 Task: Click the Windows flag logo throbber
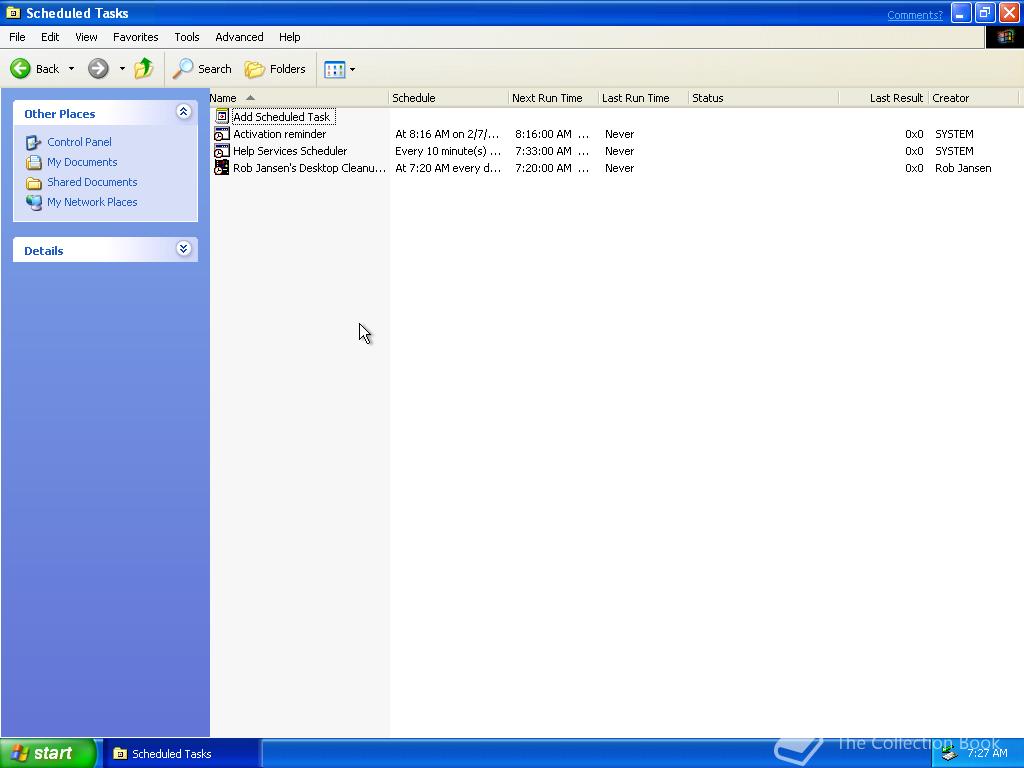tap(1004, 37)
